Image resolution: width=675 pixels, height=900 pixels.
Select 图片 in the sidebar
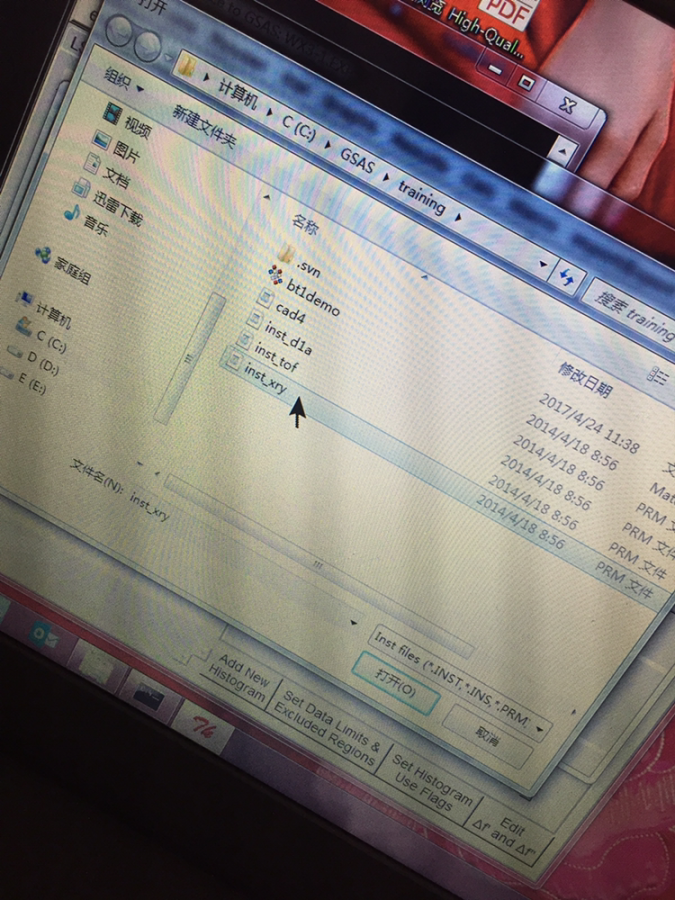126,151
